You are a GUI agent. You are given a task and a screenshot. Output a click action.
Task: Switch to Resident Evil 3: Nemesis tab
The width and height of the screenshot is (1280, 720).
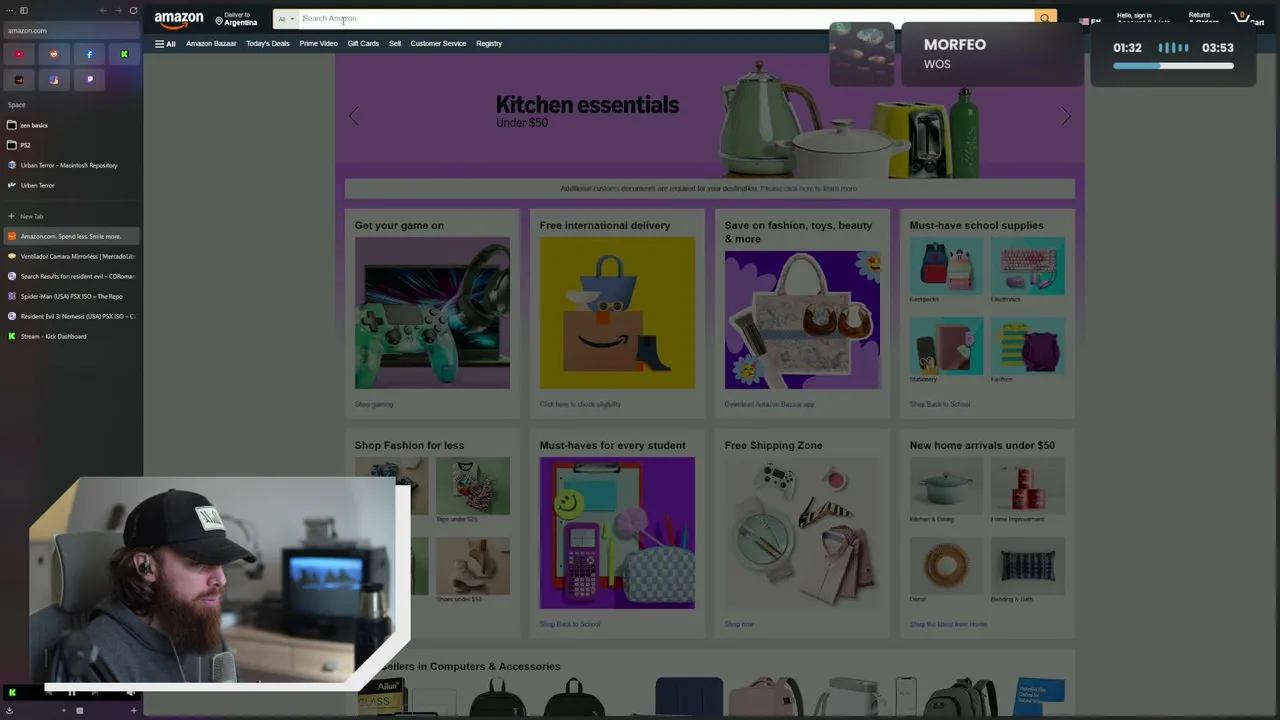tap(70, 316)
